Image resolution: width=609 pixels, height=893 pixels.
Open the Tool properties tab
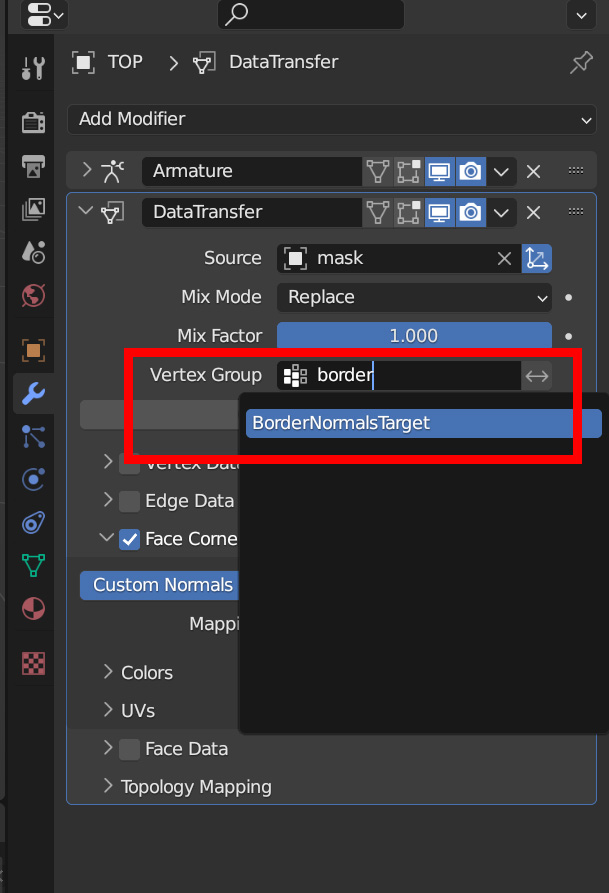click(x=33, y=68)
